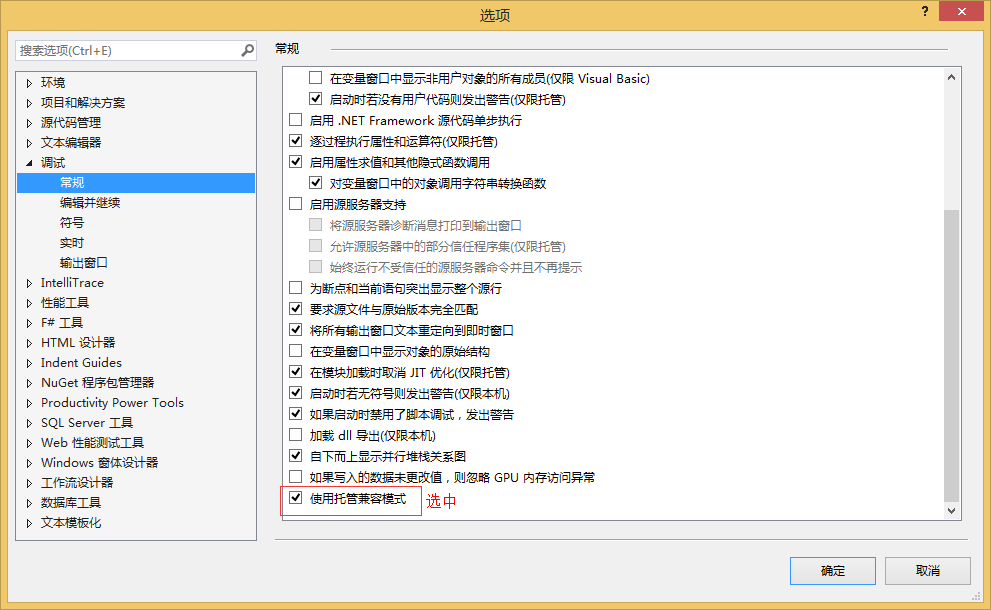The width and height of the screenshot is (991, 610).
Task: Confirm with the 确定 button
Action: pyautogui.click(x=832, y=571)
